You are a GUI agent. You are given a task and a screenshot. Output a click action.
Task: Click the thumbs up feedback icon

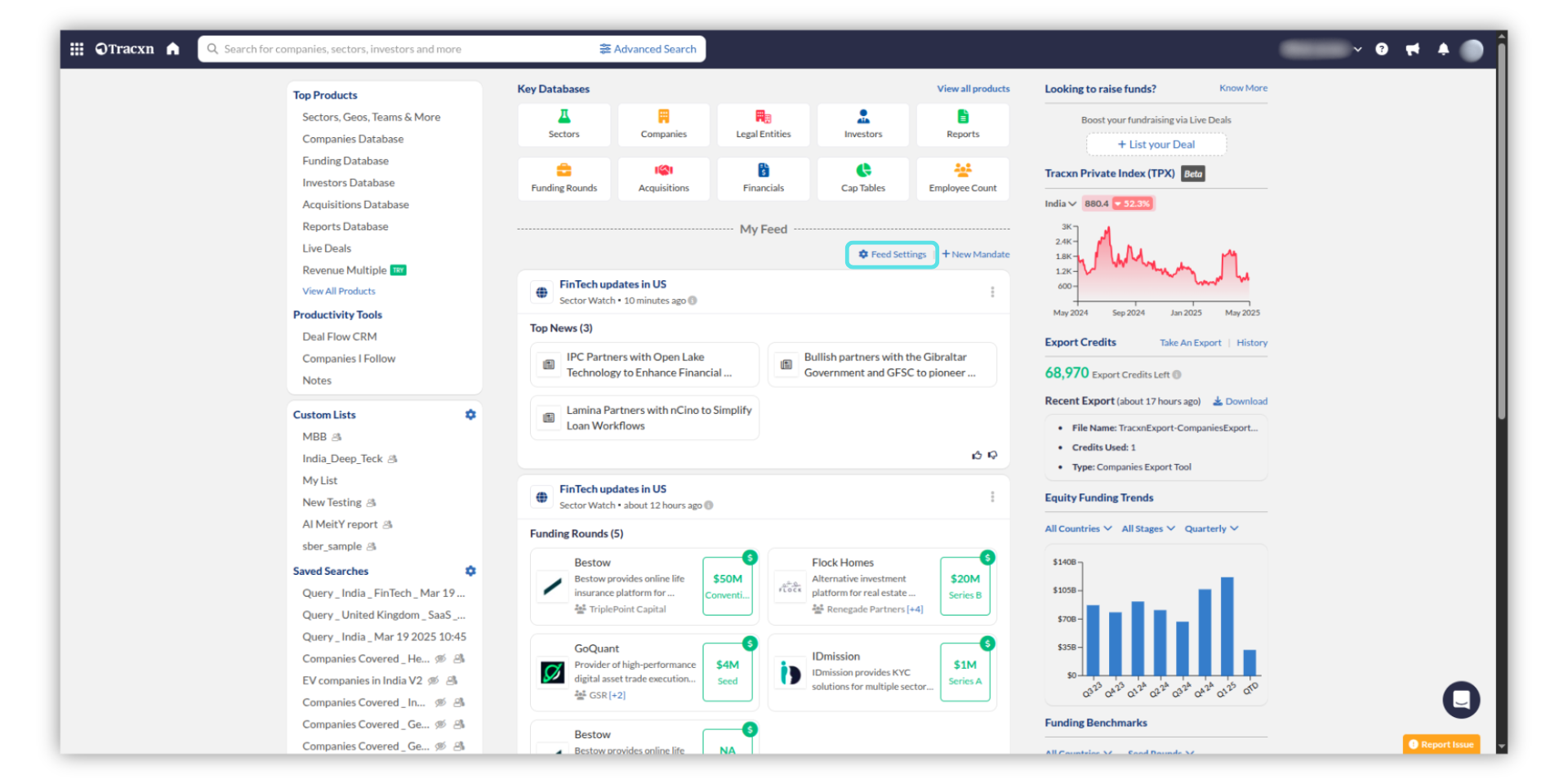pos(977,455)
